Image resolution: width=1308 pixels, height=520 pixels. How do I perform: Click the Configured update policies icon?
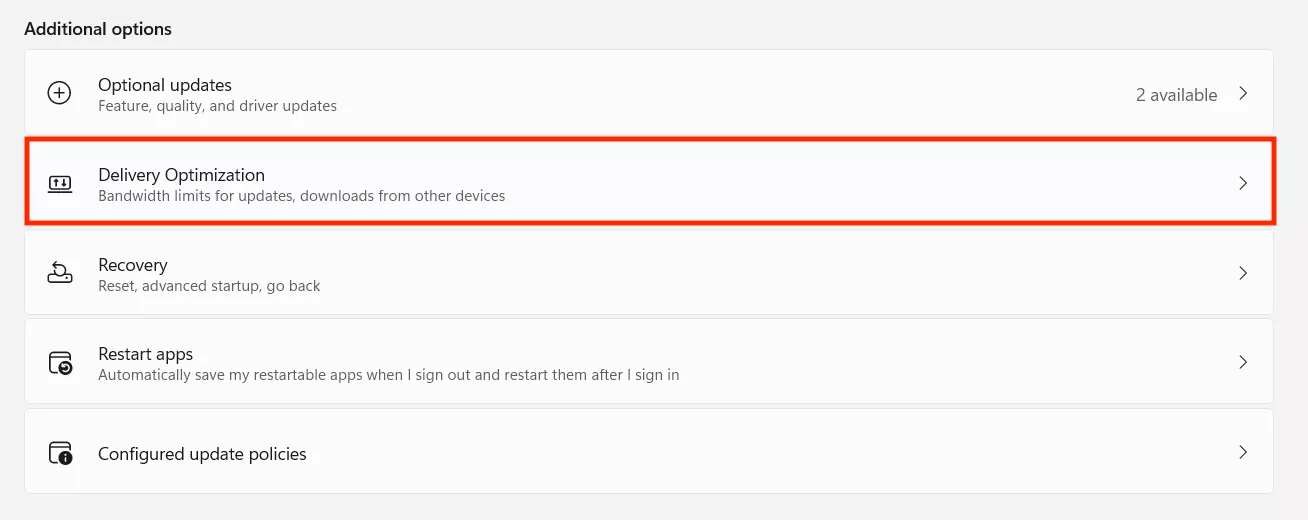click(60, 453)
